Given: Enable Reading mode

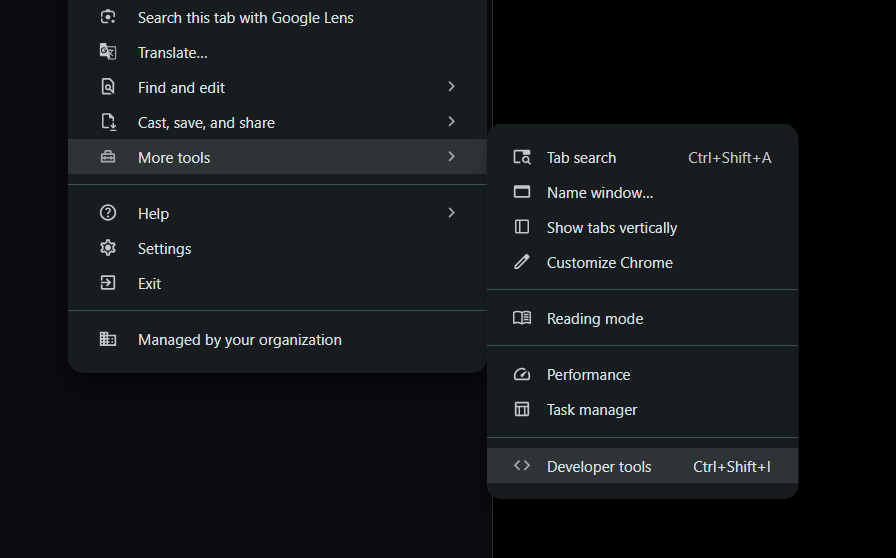Looking at the screenshot, I should tap(642, 318).
